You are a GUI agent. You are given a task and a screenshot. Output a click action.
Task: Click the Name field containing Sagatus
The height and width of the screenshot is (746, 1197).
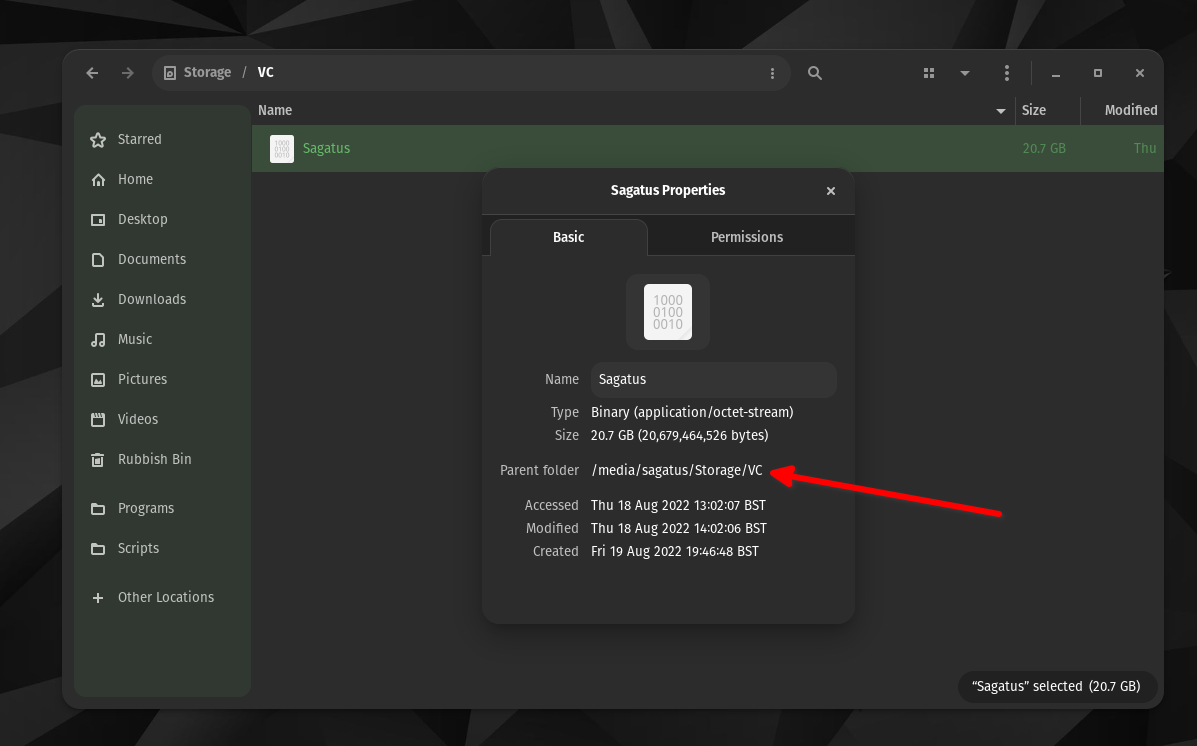click(x=714, y=379)
